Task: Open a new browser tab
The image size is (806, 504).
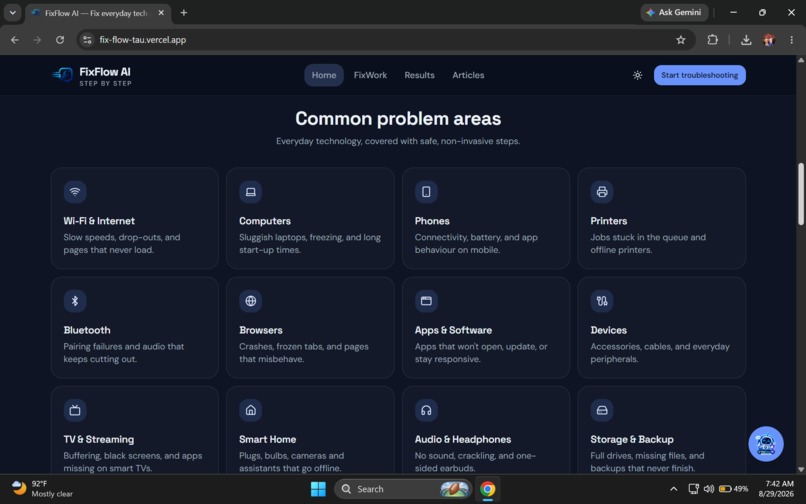Action: [x=184, y=13]
